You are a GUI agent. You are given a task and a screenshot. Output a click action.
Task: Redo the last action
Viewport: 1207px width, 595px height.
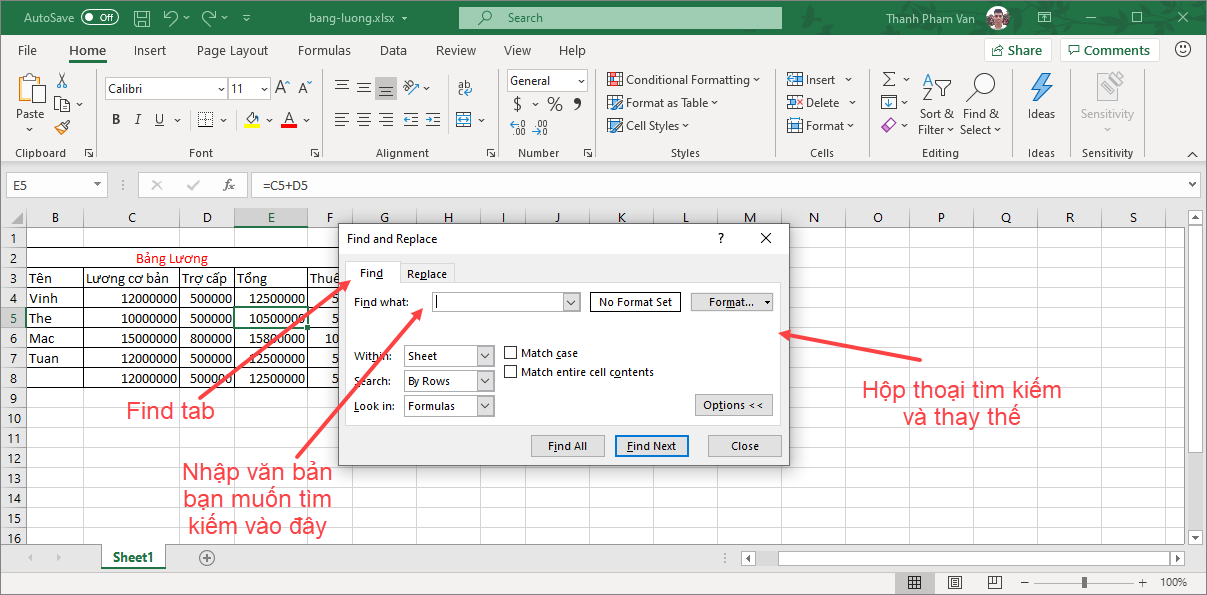pyautogui.click(x=209, y=18)
